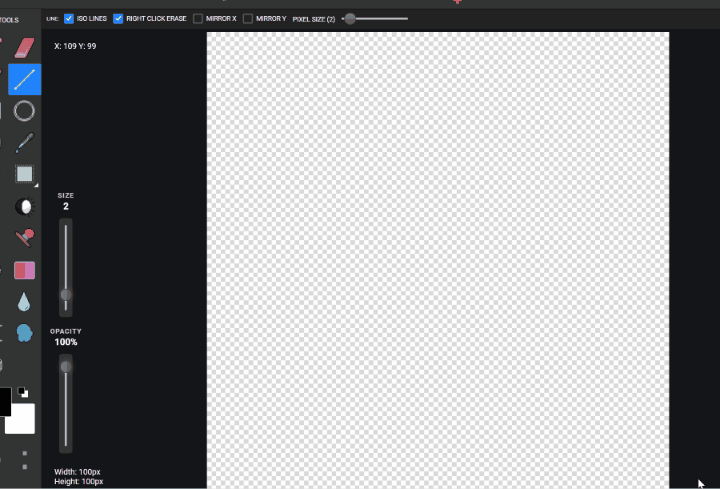Open the black primary color swatch

[5, 402]
